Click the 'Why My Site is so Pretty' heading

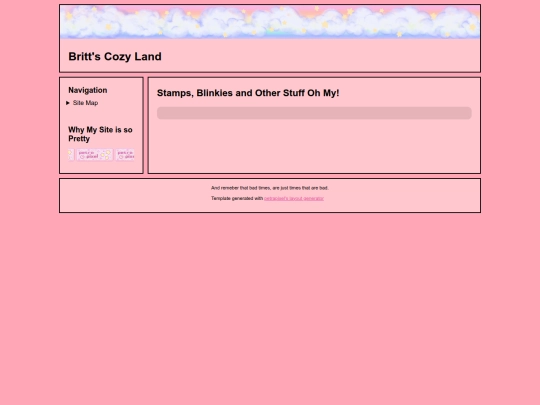100,134
